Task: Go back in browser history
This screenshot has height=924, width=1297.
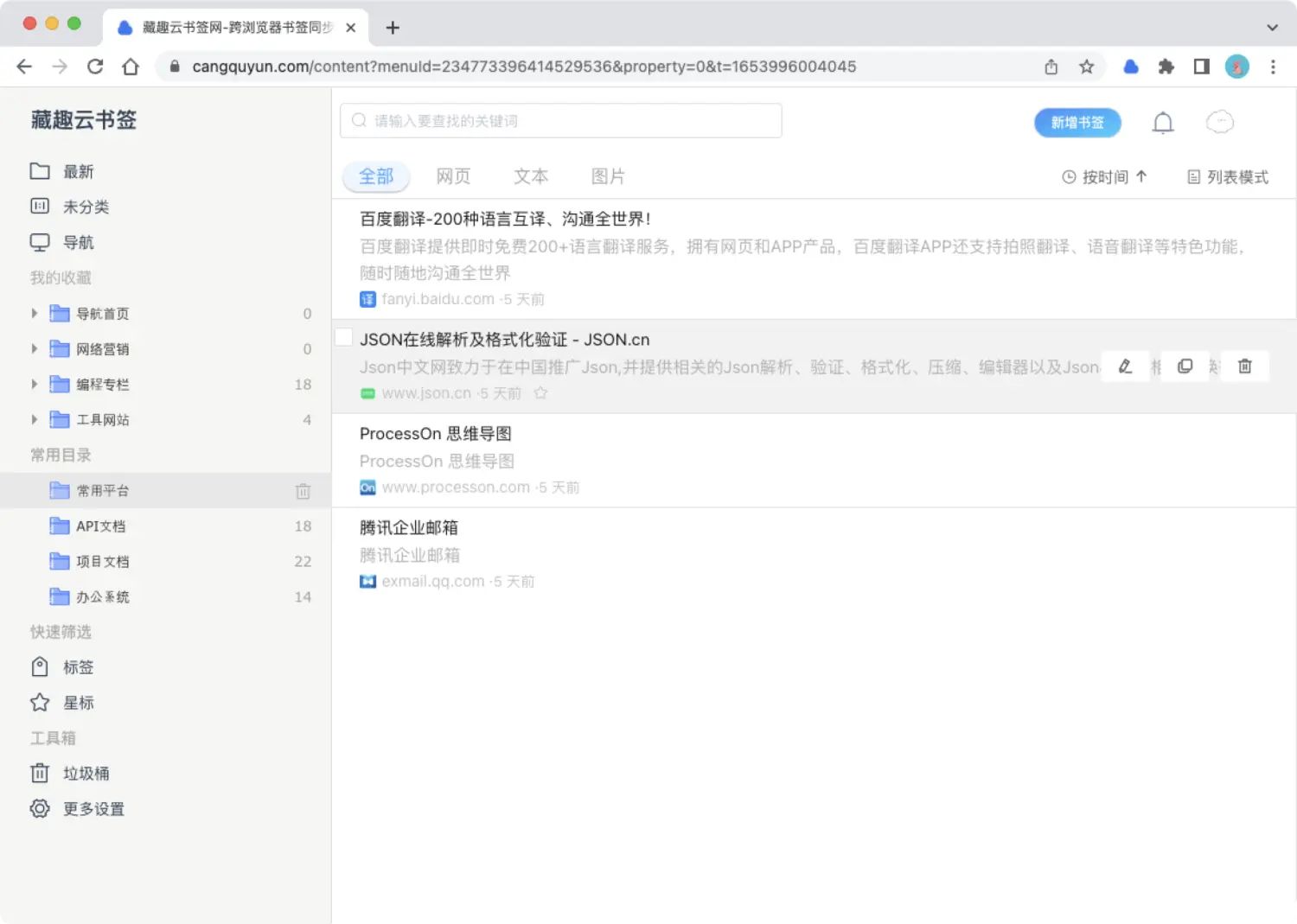Action: pyautogui.click(x=24, y=67)
